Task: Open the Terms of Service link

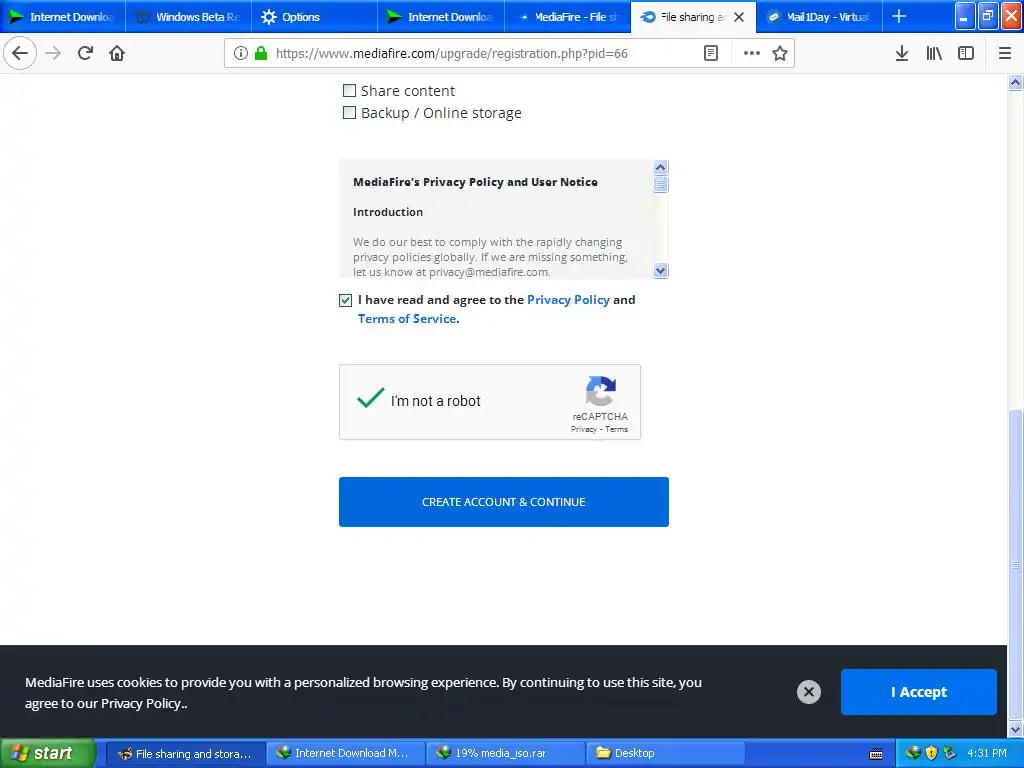Action: pos(407,319)
